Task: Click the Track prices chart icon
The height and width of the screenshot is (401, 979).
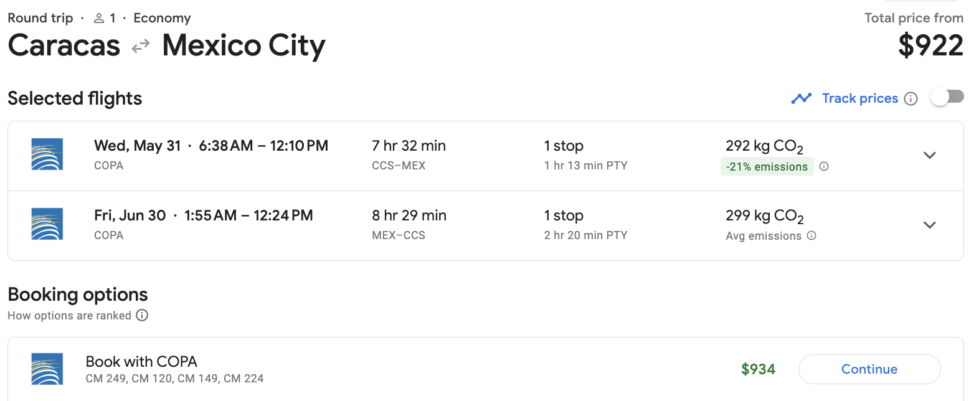Action: (x=801, y=99)
